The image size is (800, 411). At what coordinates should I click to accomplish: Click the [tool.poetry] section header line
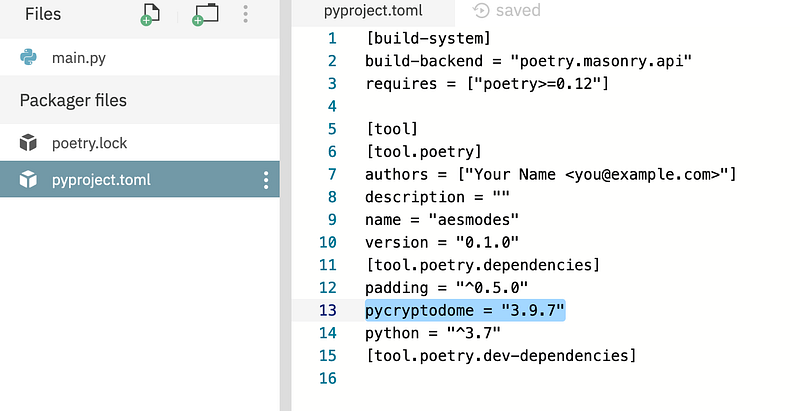[423, 151]
